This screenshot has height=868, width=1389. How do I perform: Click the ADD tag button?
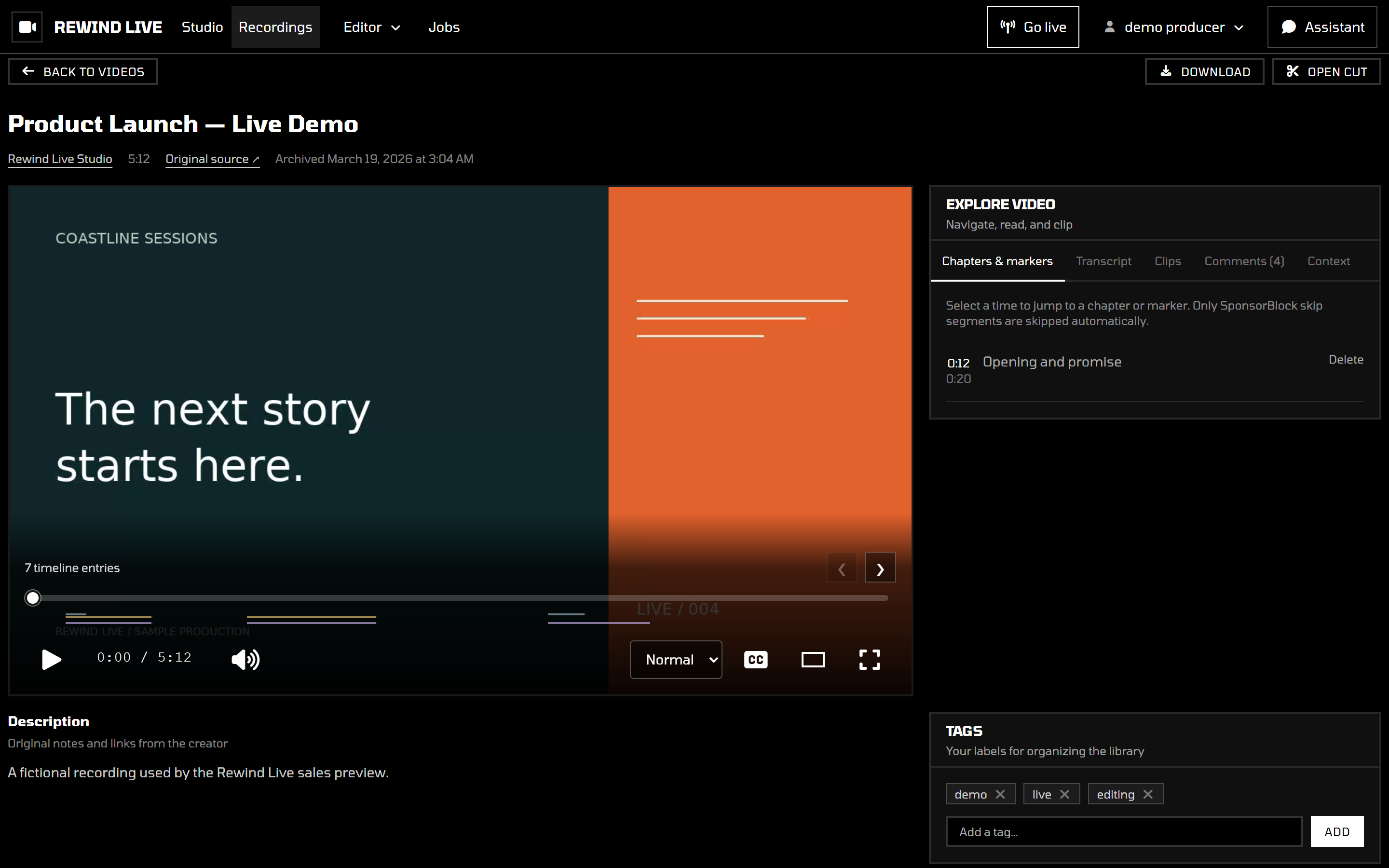(x=1337, y=831)
